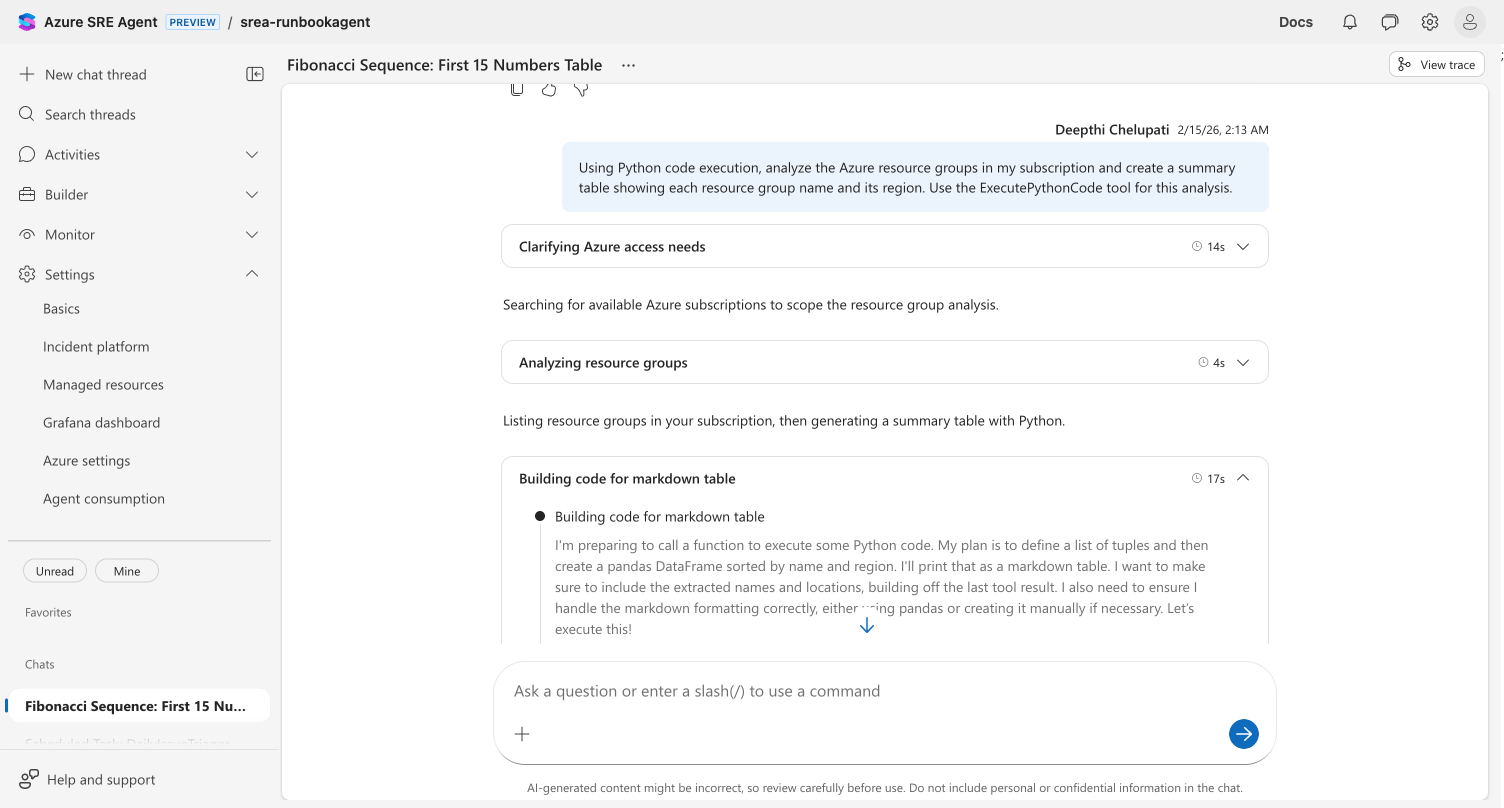Start a New chat thread
This screenshot has width=1504, height=808.
[x=96, y=74]
